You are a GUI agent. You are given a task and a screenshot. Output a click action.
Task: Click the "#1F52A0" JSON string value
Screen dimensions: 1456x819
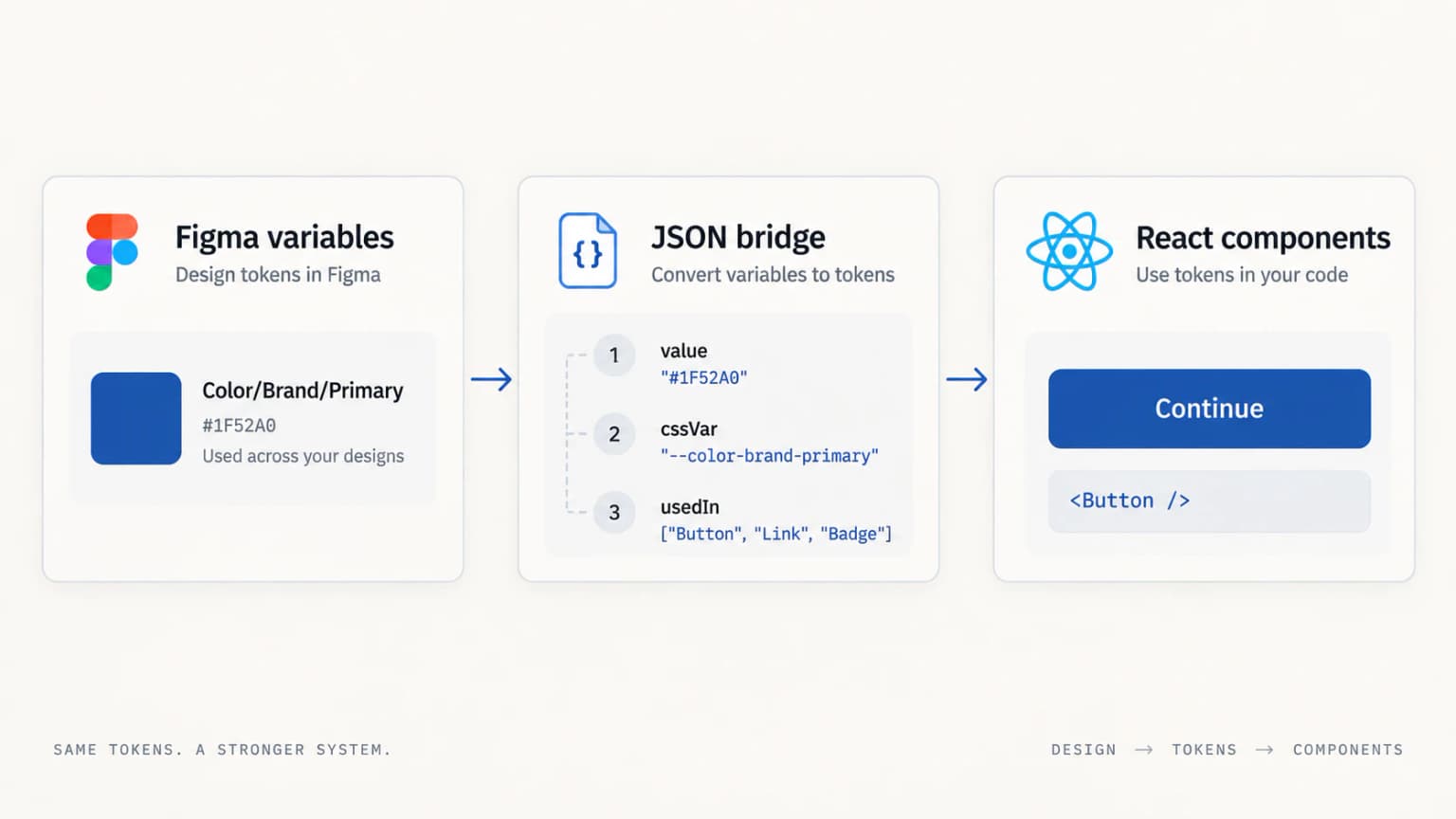click(x=703, y=377)
